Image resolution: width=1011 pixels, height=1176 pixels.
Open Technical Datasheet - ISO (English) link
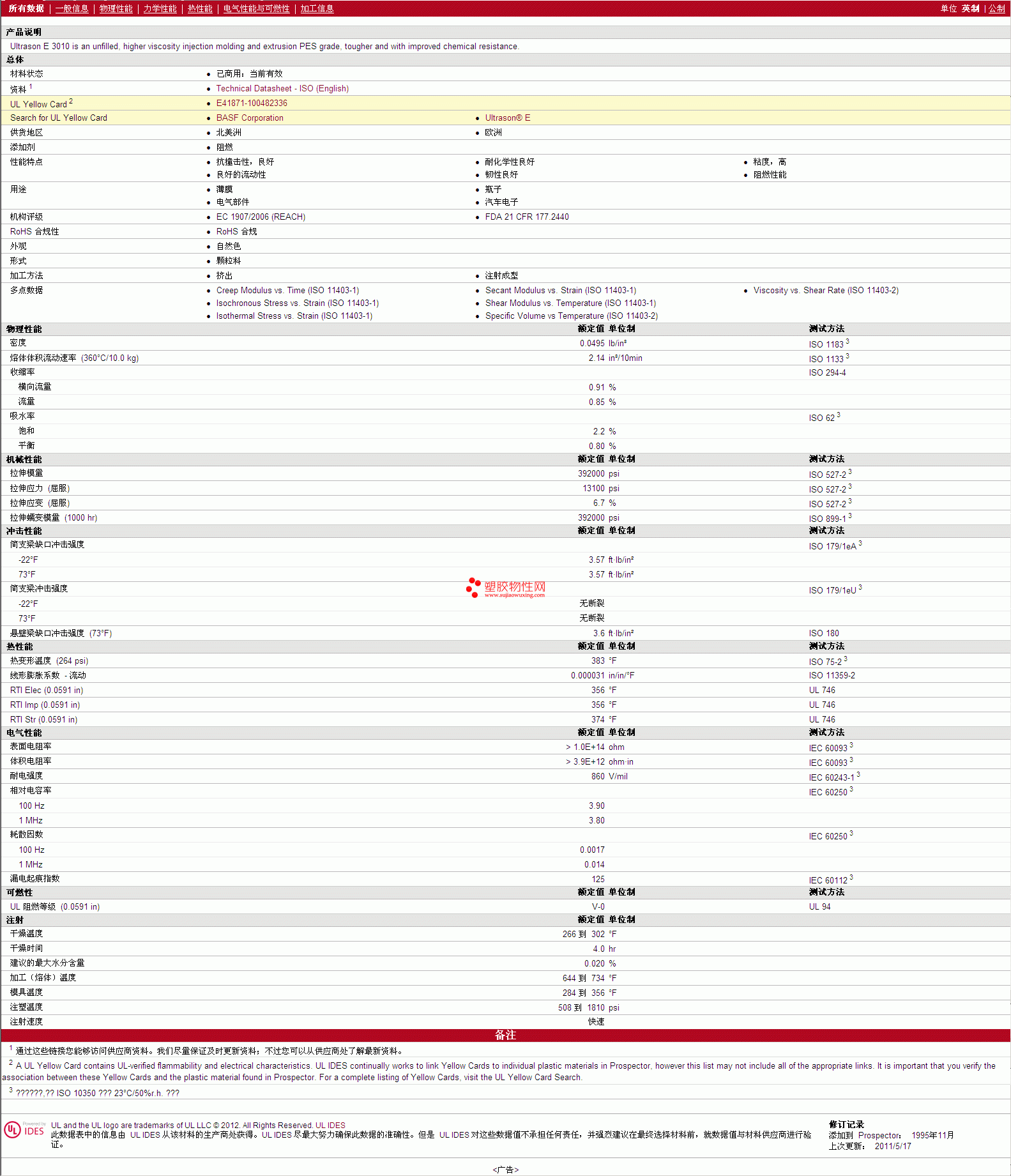[x=282, y=88]
